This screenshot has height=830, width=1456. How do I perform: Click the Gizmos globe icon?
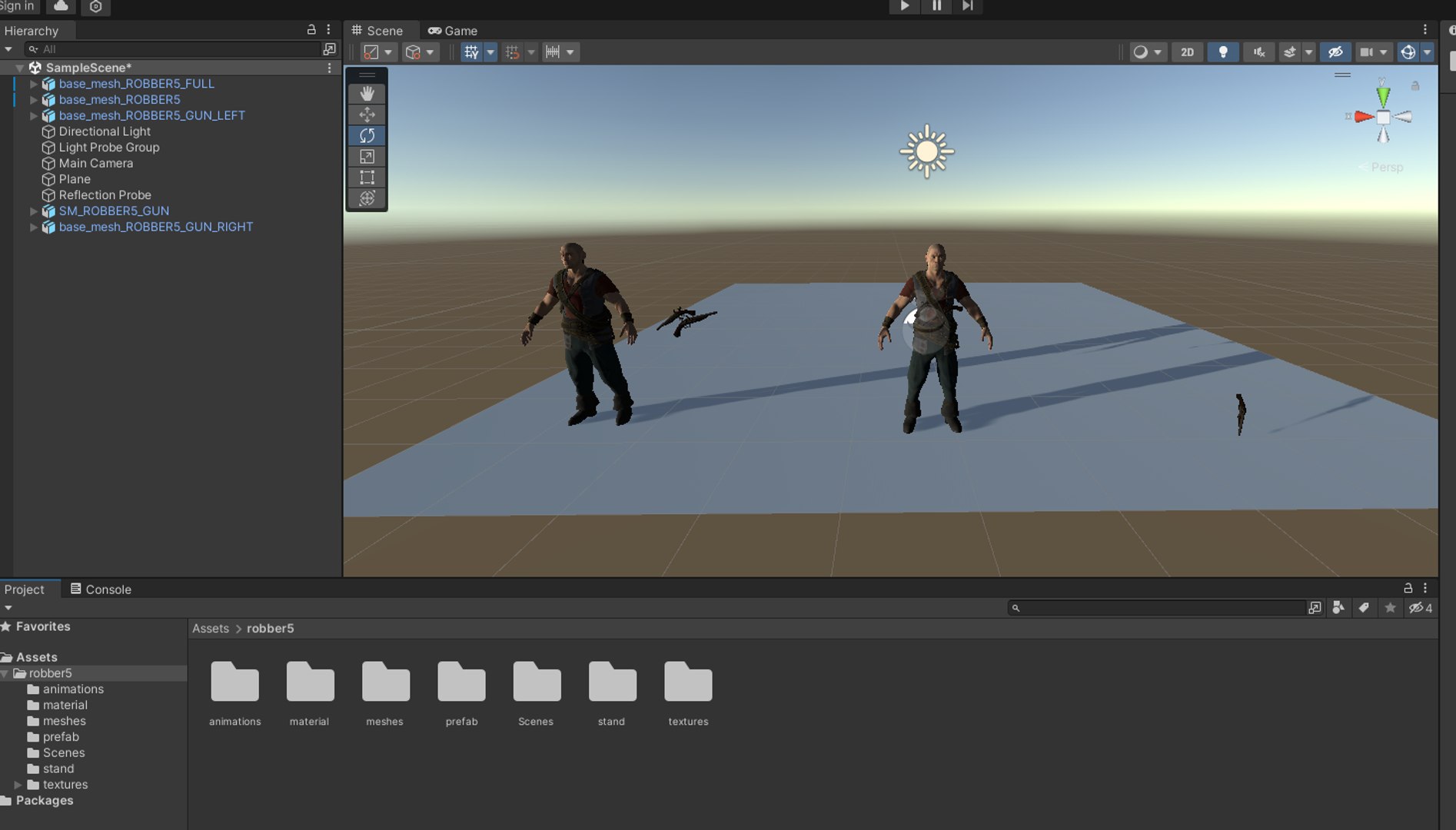tap(1408, 52)
